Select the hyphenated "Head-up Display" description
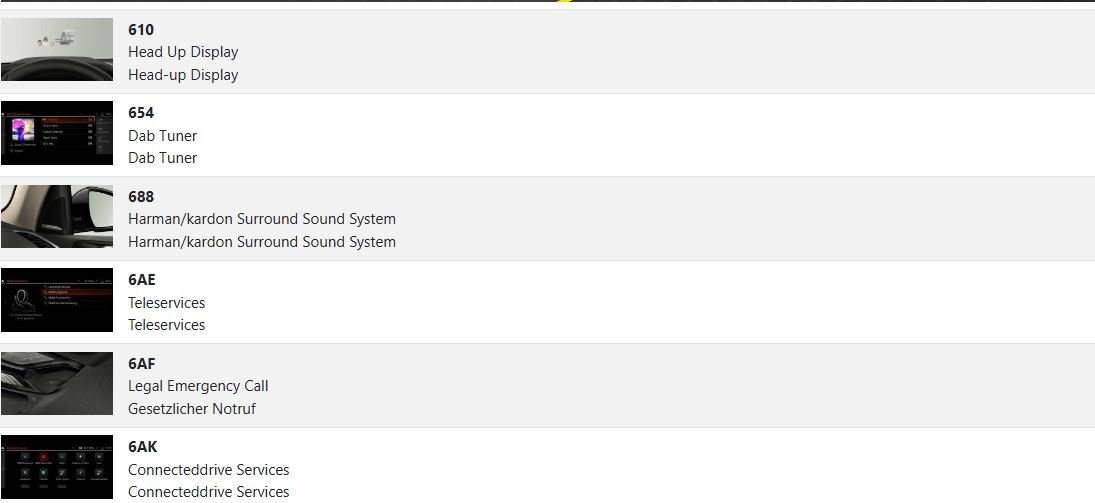Viewport: 1095px width, 503px height. coord(183,75)
